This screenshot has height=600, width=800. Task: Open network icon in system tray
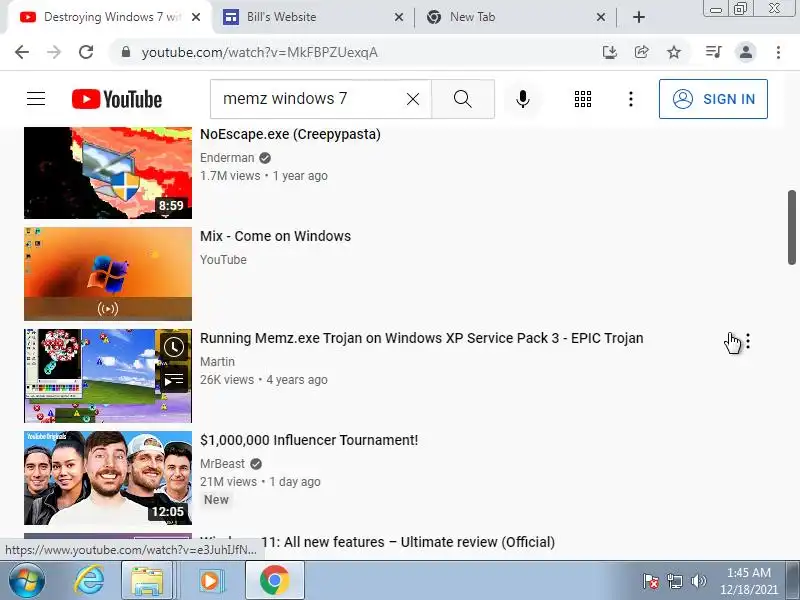click(x=674, y=581)
